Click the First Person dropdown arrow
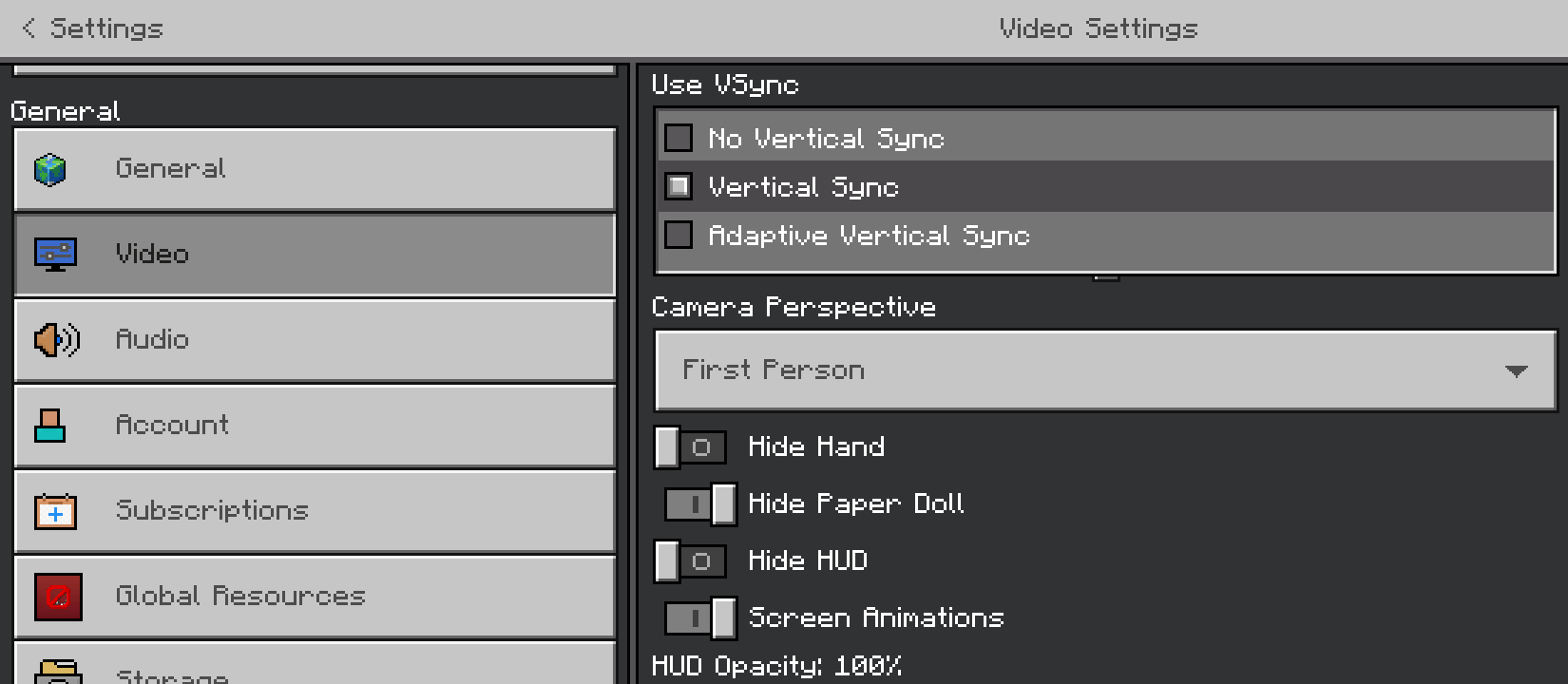 pyautogui.click(x=1517, y=370)
